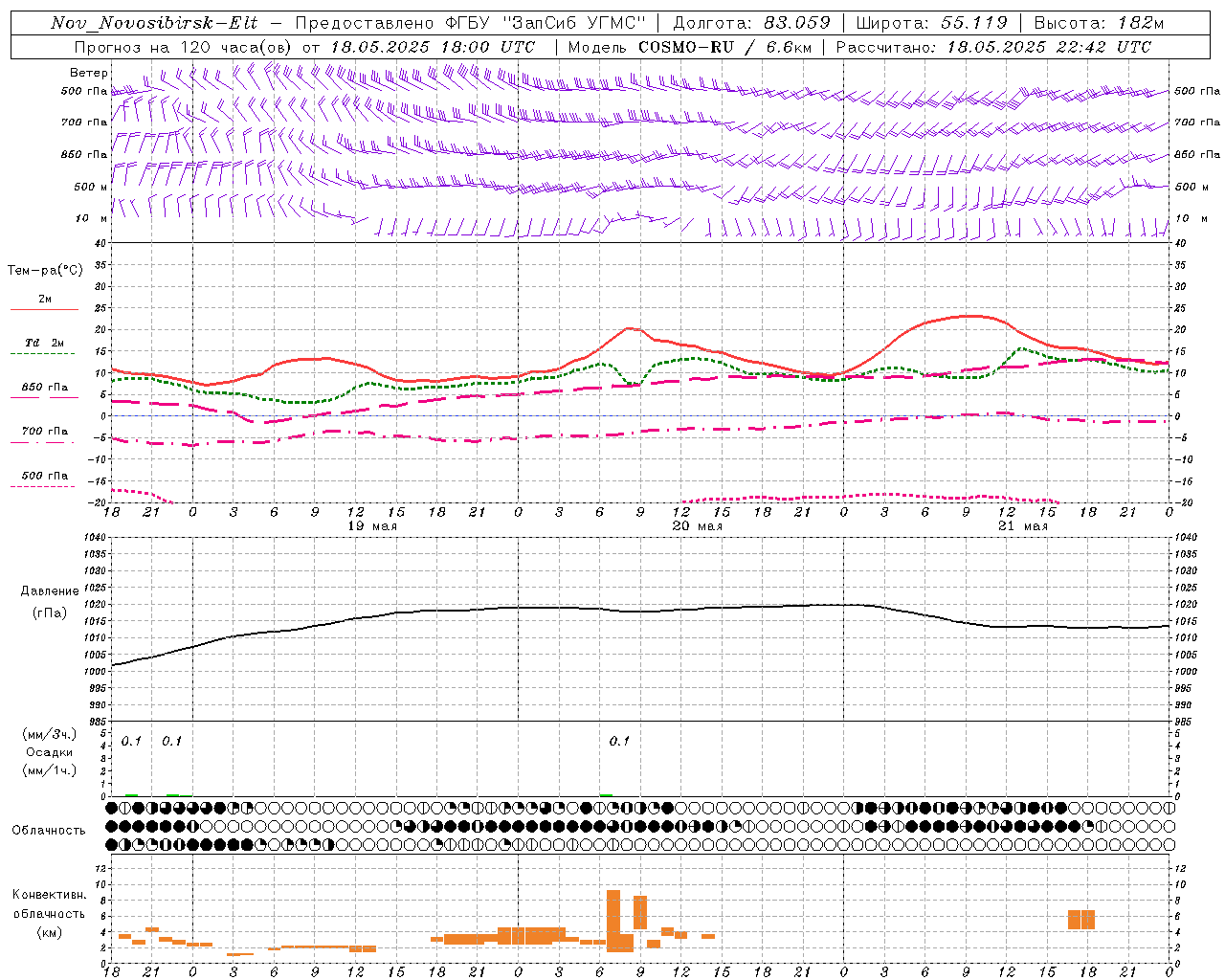Click the 0.1 precipitation value on 20 мая

[x=619, y=741]
